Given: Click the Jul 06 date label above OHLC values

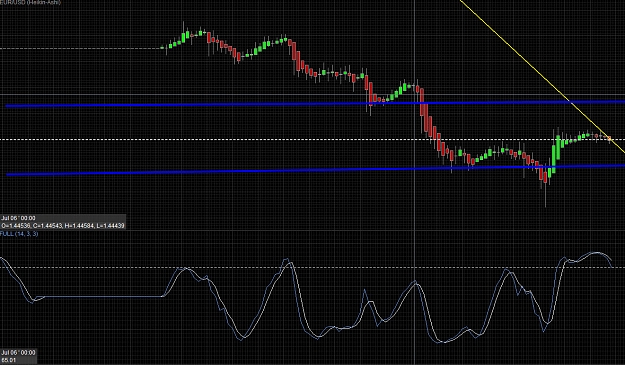Looking at the screenshot, I should 18,218.
